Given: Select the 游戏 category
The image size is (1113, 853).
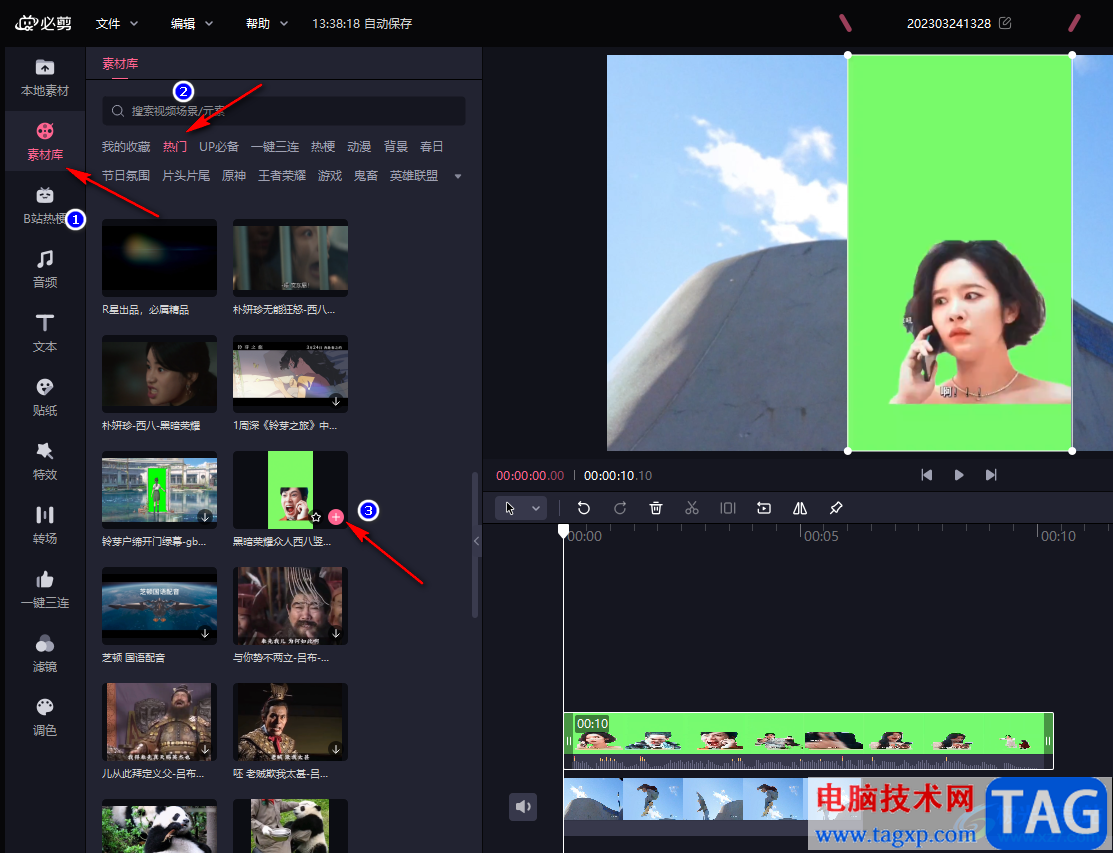Looking at the screenshot, I should [330, 175].
